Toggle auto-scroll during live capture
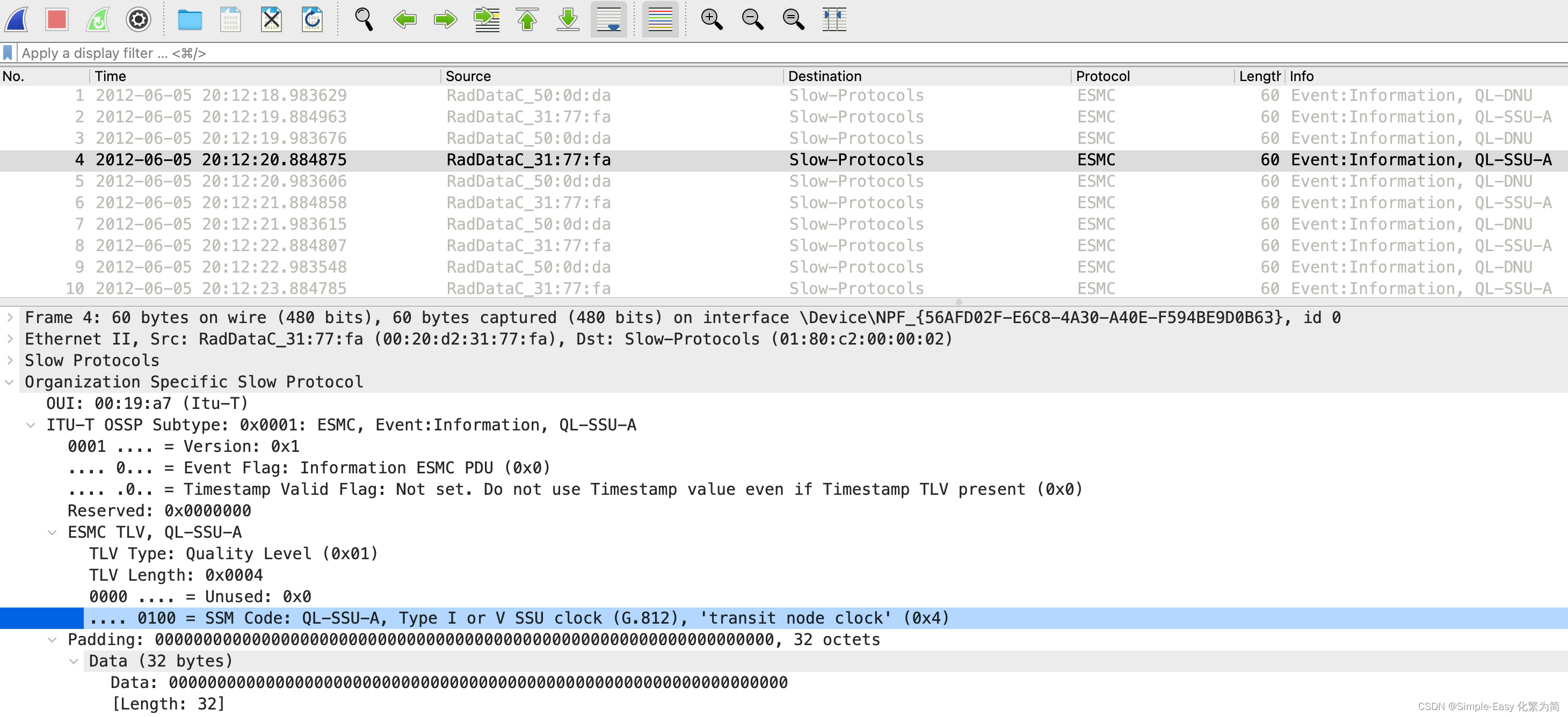 click(x=609, y=19)
